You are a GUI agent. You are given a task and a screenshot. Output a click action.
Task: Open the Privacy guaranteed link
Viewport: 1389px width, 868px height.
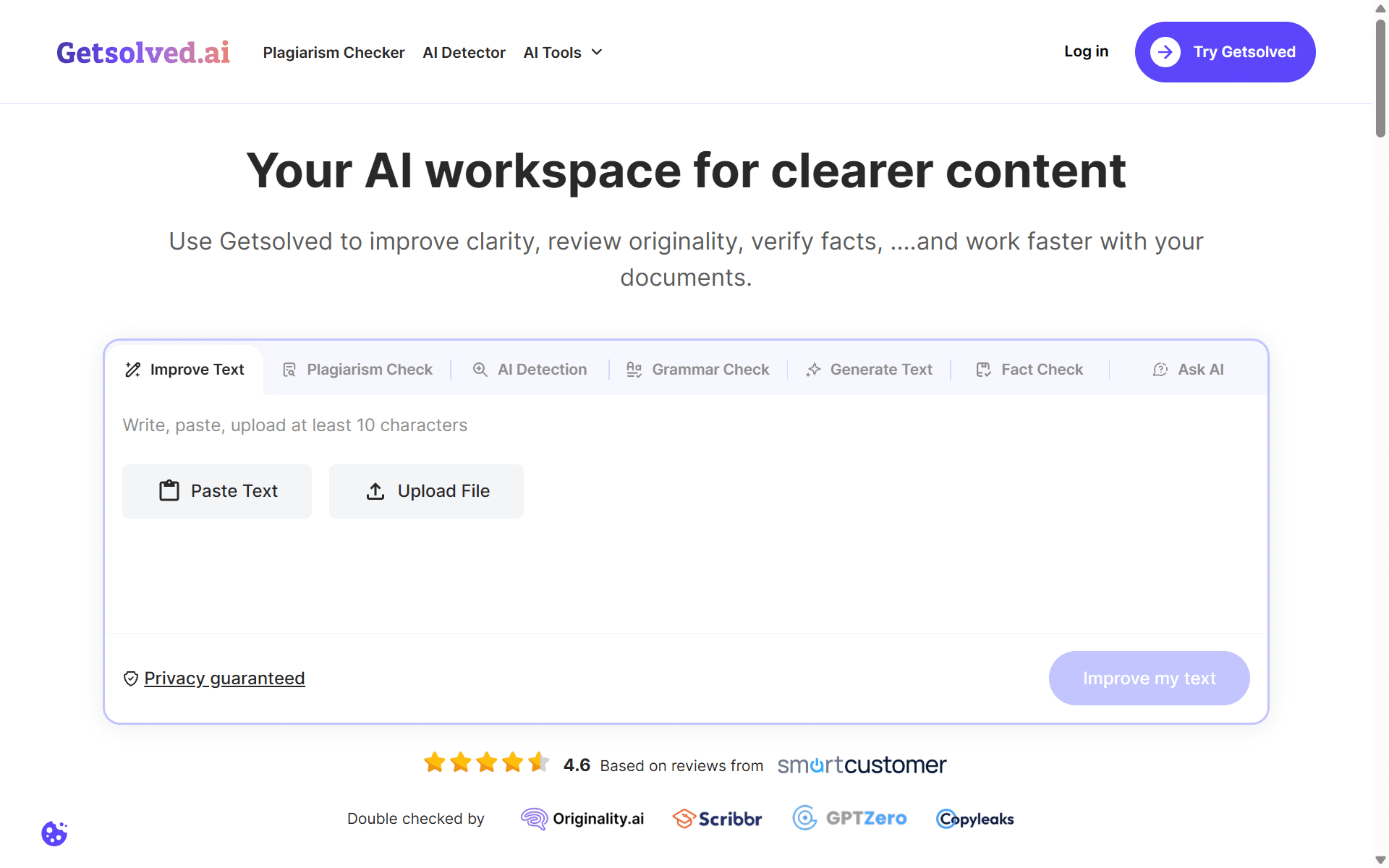224,678
